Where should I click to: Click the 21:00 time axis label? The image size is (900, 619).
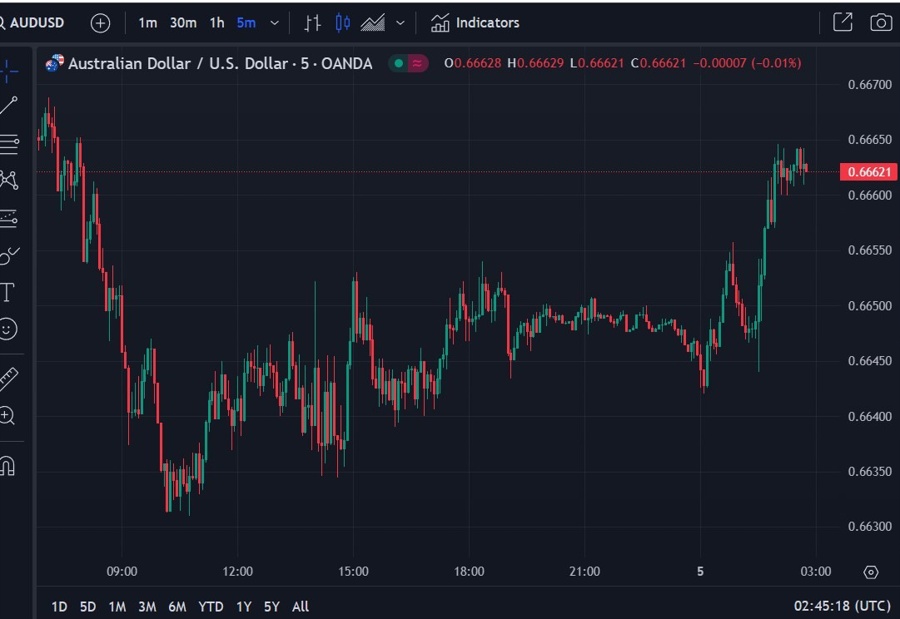[x=584, y=571]
